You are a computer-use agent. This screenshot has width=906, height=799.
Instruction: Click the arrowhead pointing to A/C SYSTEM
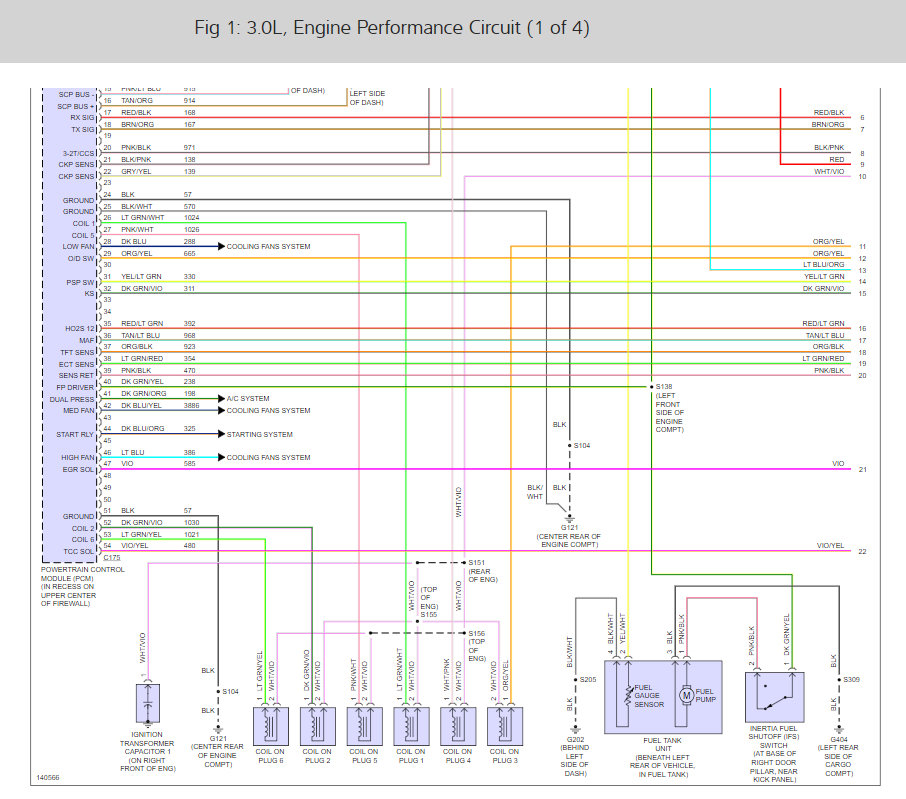[x=221, y=399]
